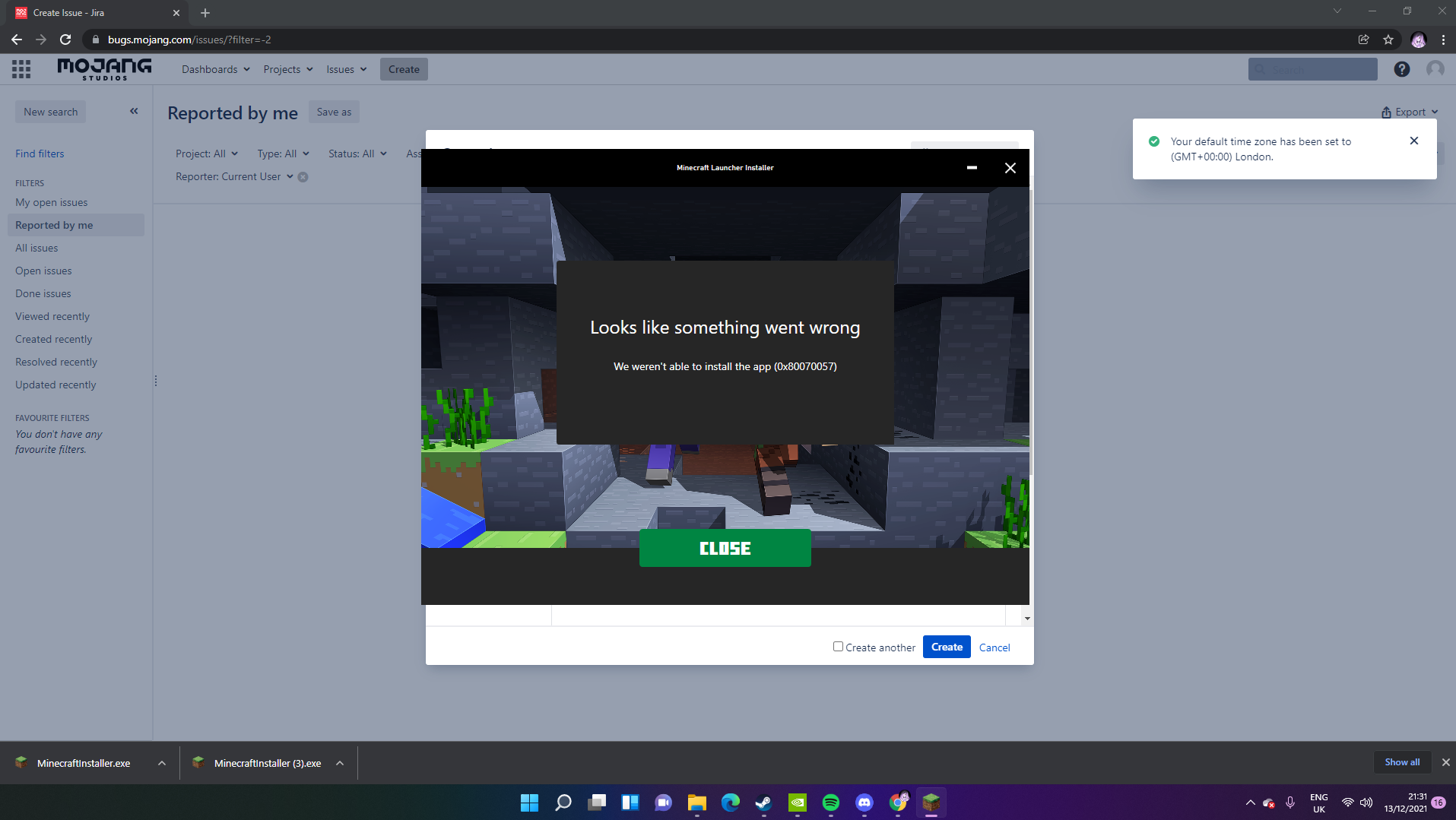Click the Minecraft Launcher Installer taskbar icon
1456x820 pixels.
(931, 803)
